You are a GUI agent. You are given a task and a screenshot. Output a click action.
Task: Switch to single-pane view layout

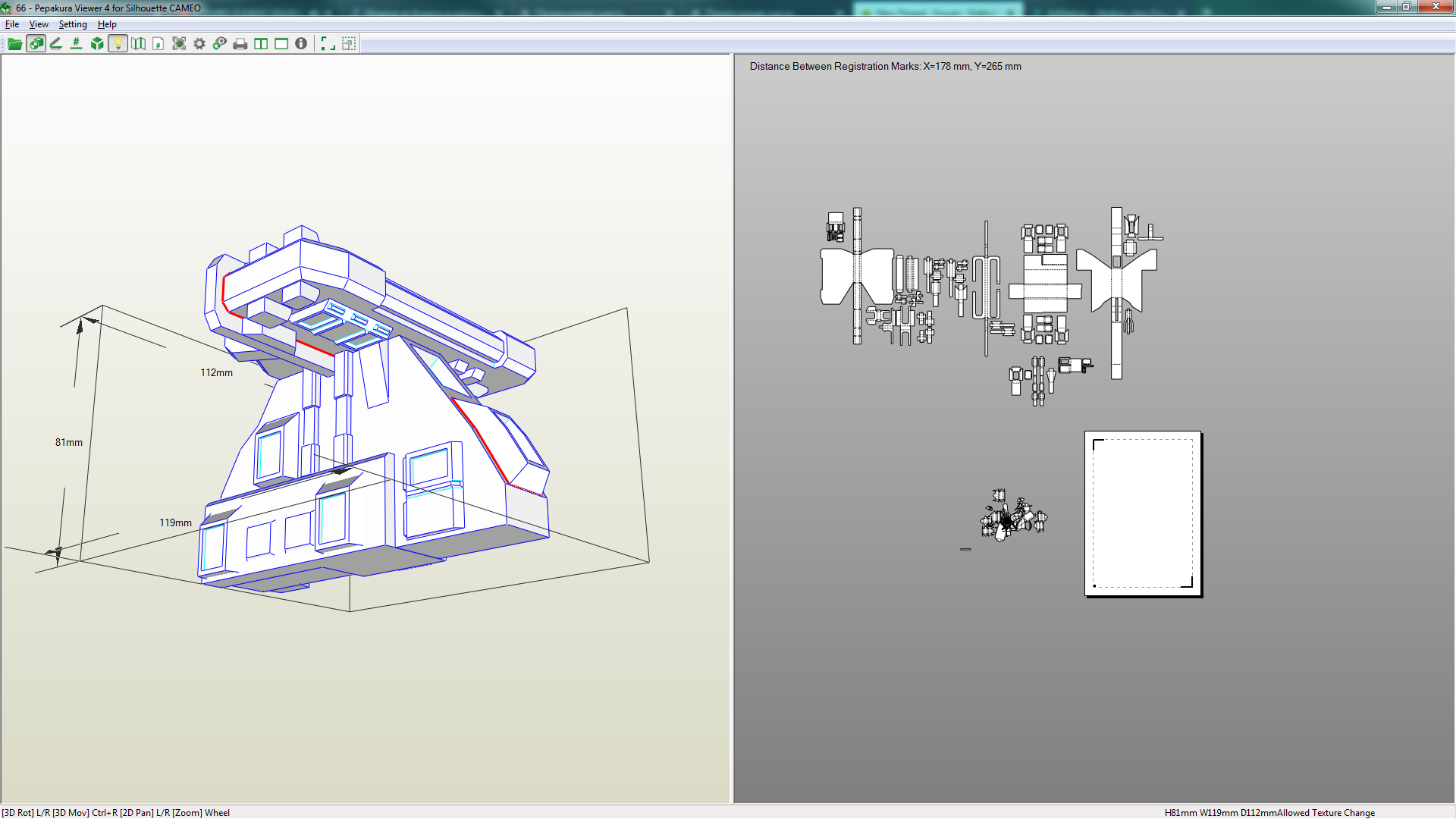[281, 44]
